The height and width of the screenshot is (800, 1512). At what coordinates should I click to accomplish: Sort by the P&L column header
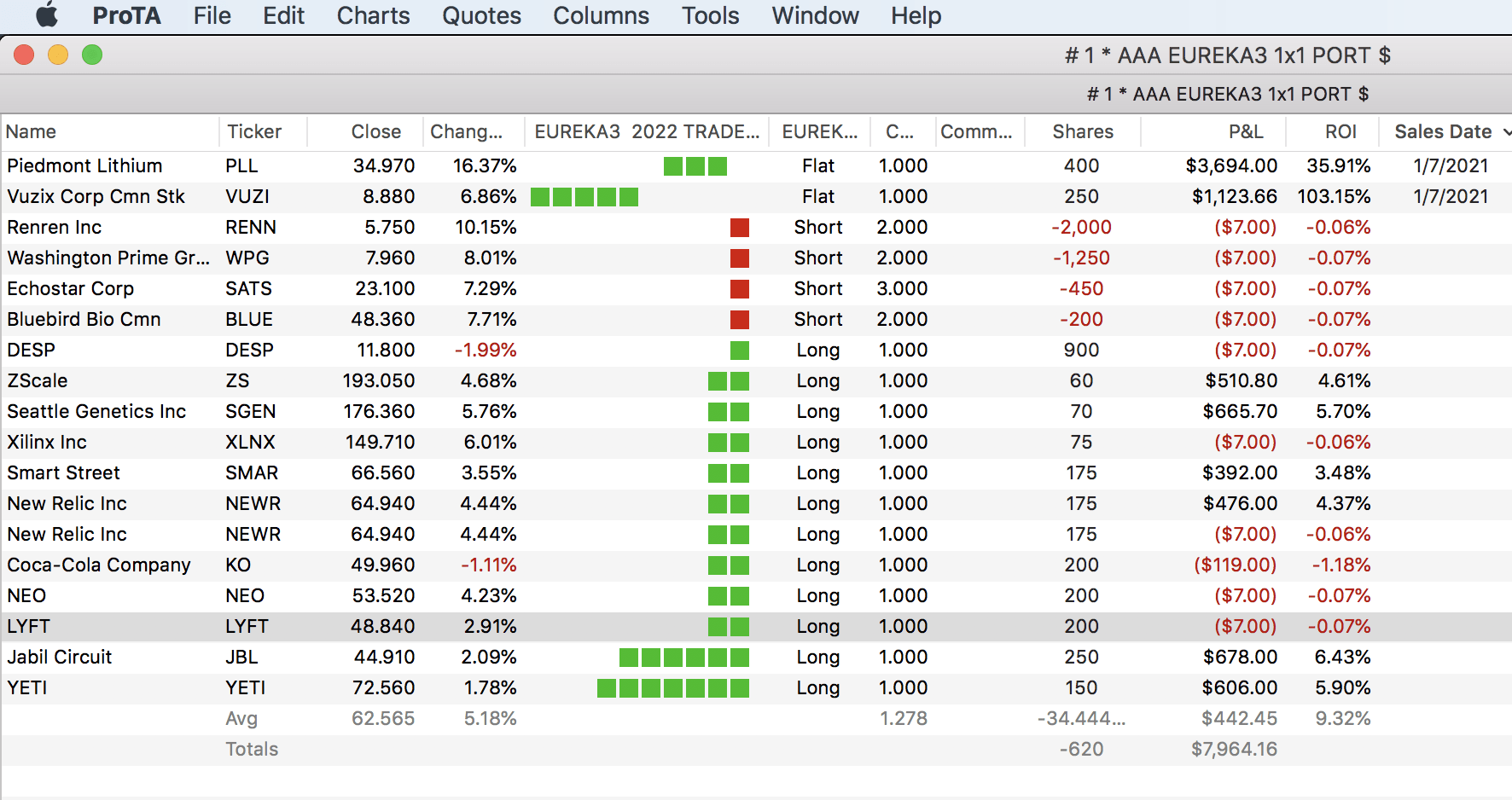coord(1214,132)
